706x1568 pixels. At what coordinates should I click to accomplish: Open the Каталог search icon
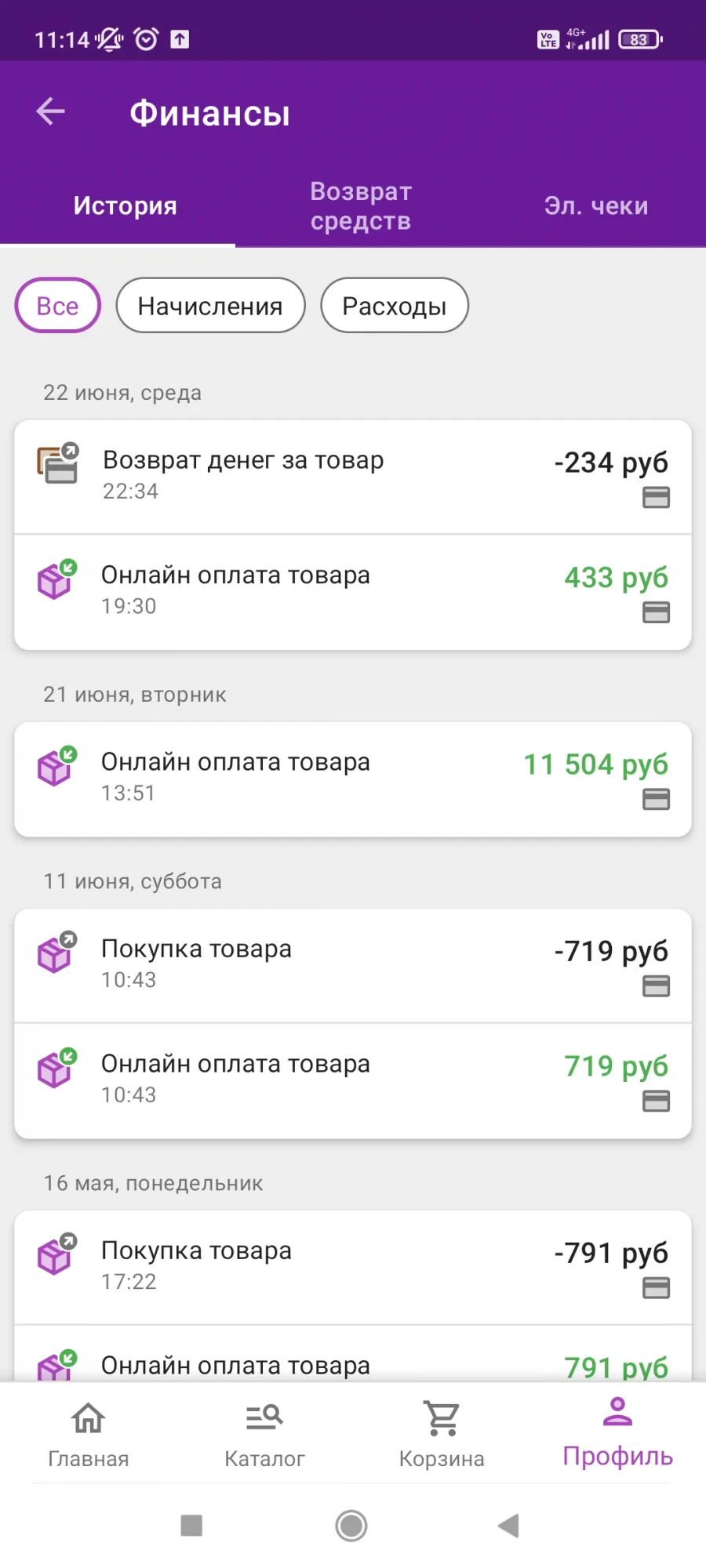264,1417
